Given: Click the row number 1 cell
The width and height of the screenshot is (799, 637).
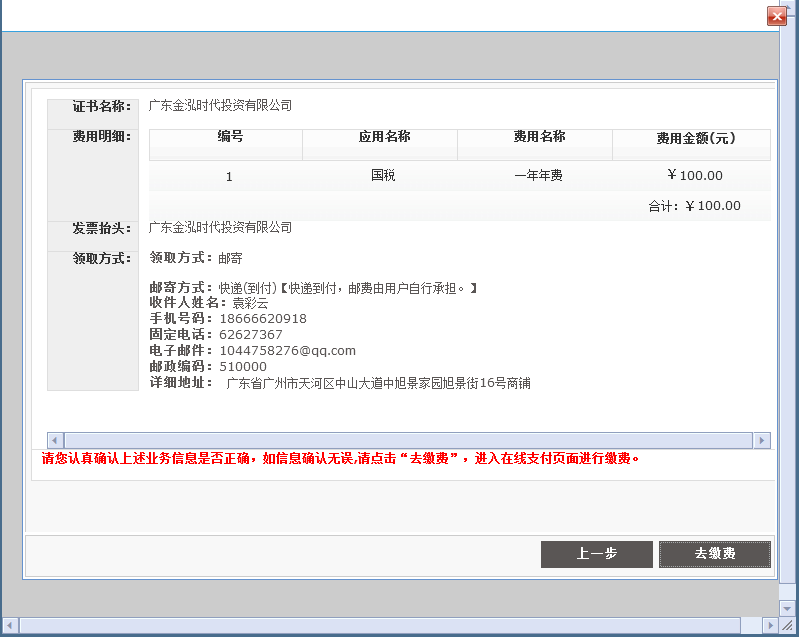Looking at the screenshot, I should 229,177.
